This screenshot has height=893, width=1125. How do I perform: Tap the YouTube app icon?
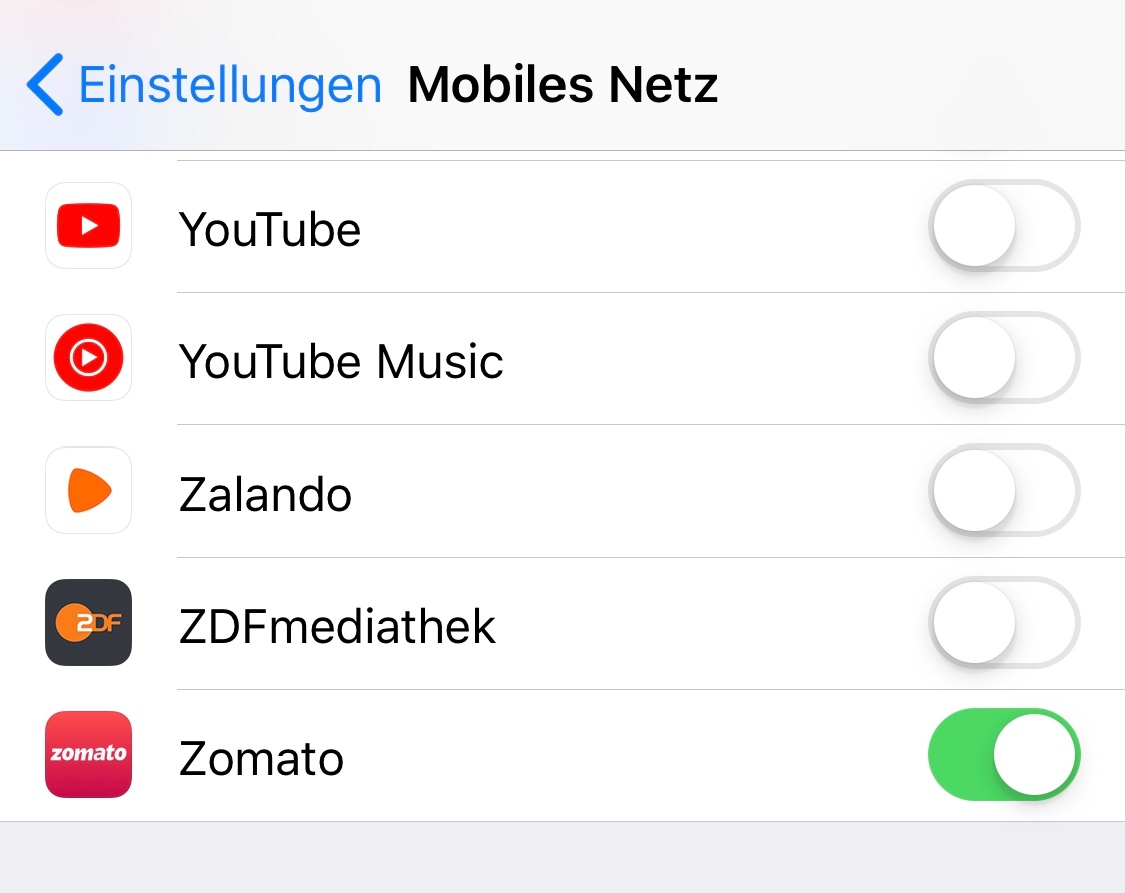coord(88,225)
